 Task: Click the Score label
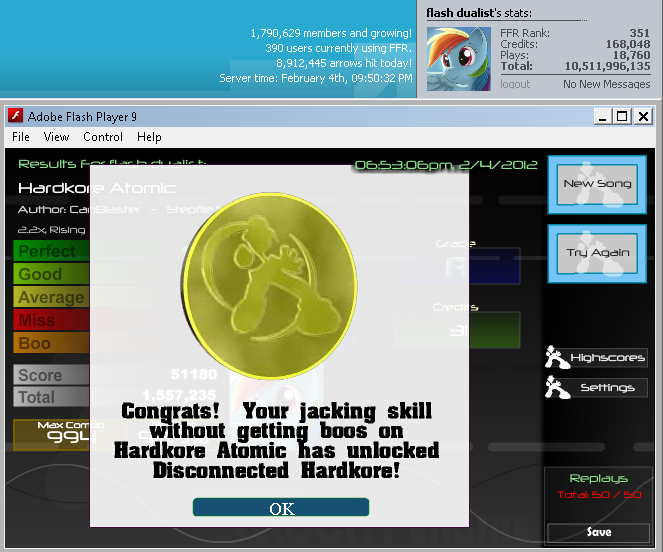pyautogui.click(x=40, y=375)
